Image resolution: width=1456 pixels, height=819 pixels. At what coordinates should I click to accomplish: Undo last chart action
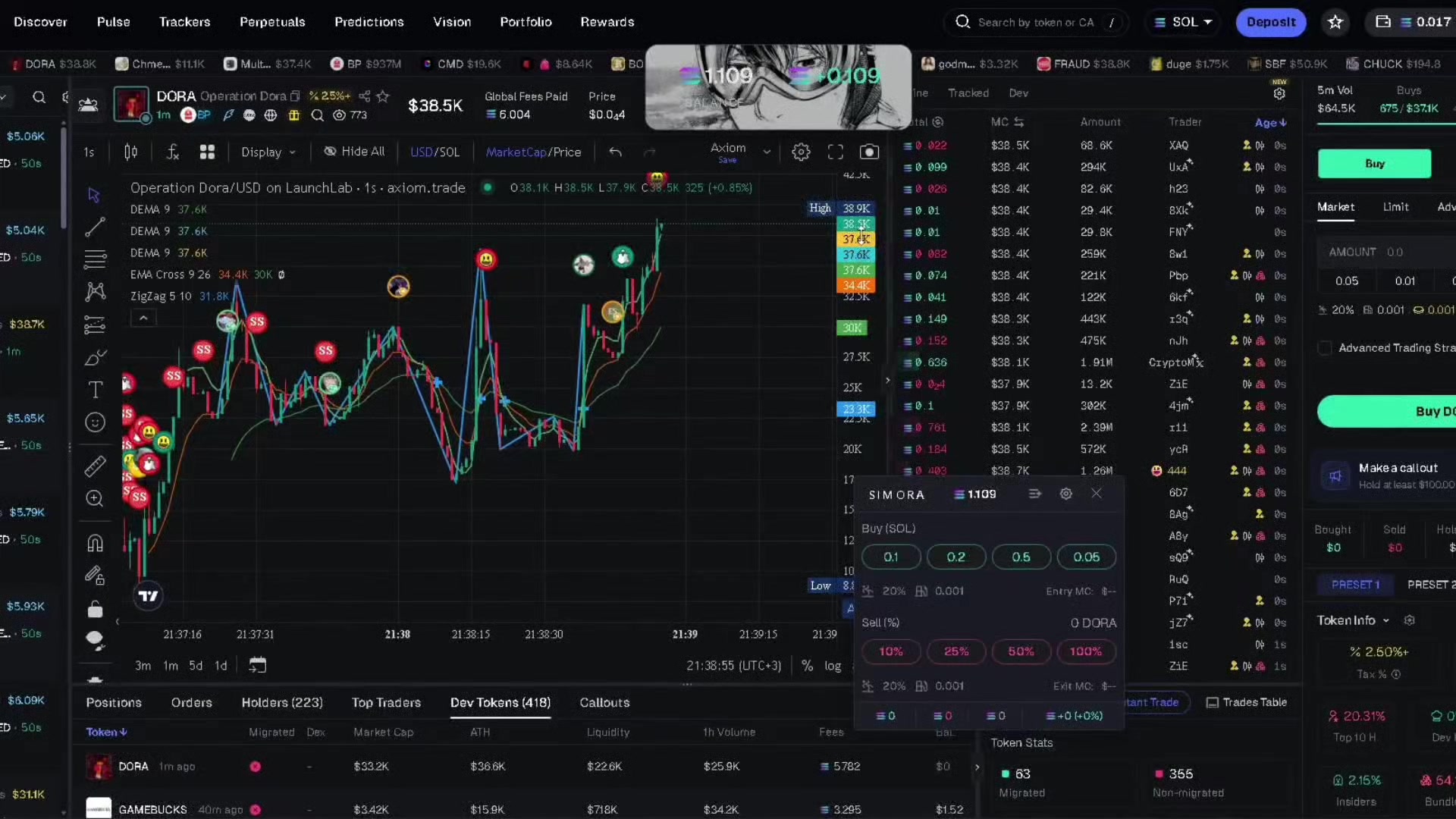615,152
